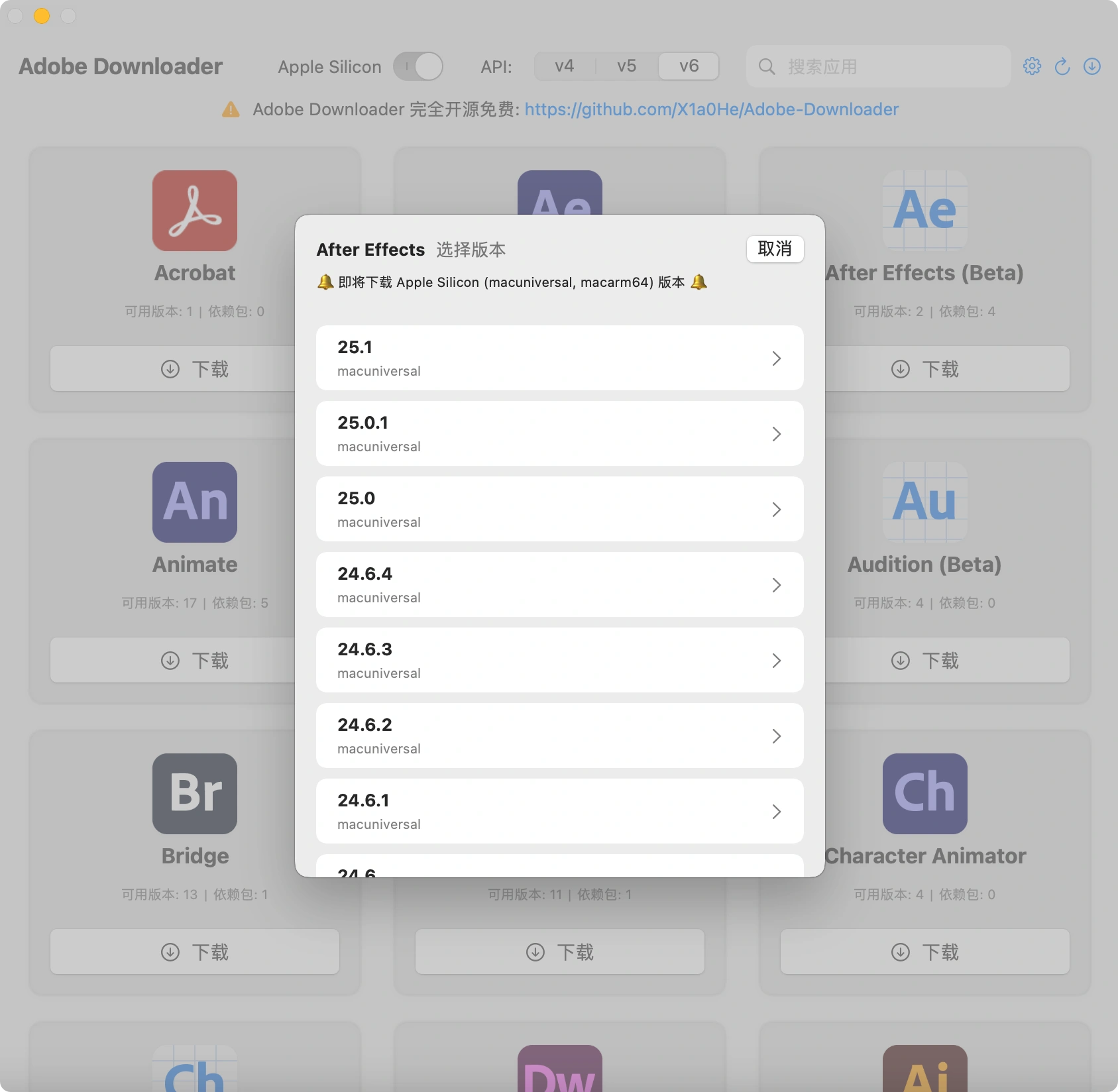Click the warning triangle icon in banner

coord(231,109)
